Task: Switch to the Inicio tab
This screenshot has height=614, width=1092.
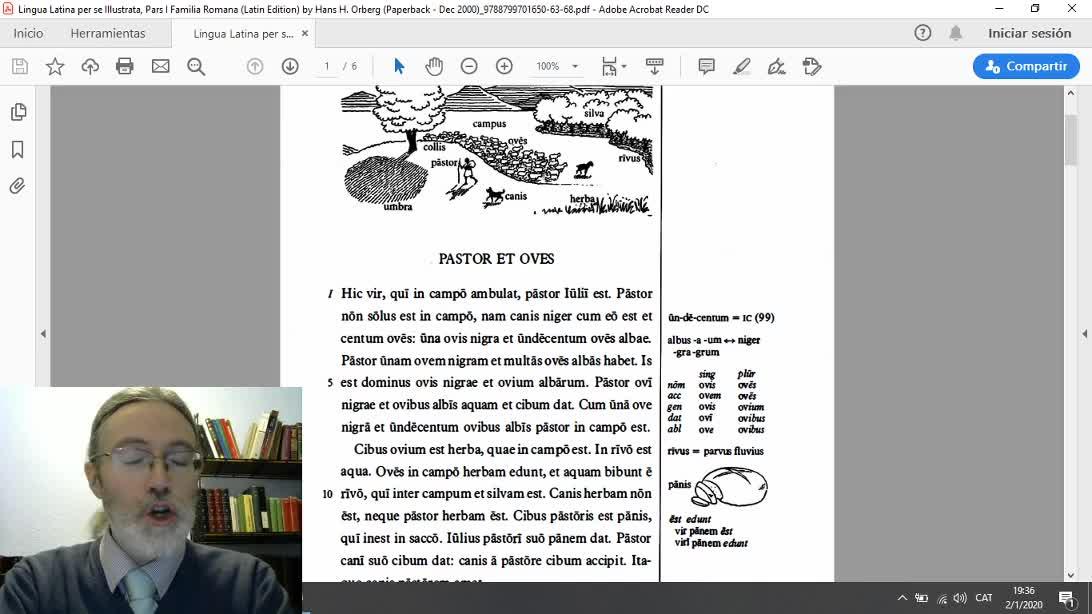Action: click(x=28, y=33)
